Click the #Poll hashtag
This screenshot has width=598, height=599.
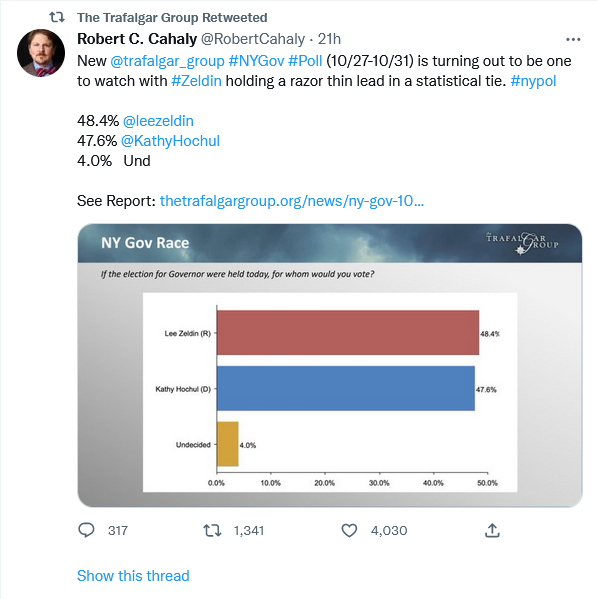pyautogui.click(x=305, y=61)
